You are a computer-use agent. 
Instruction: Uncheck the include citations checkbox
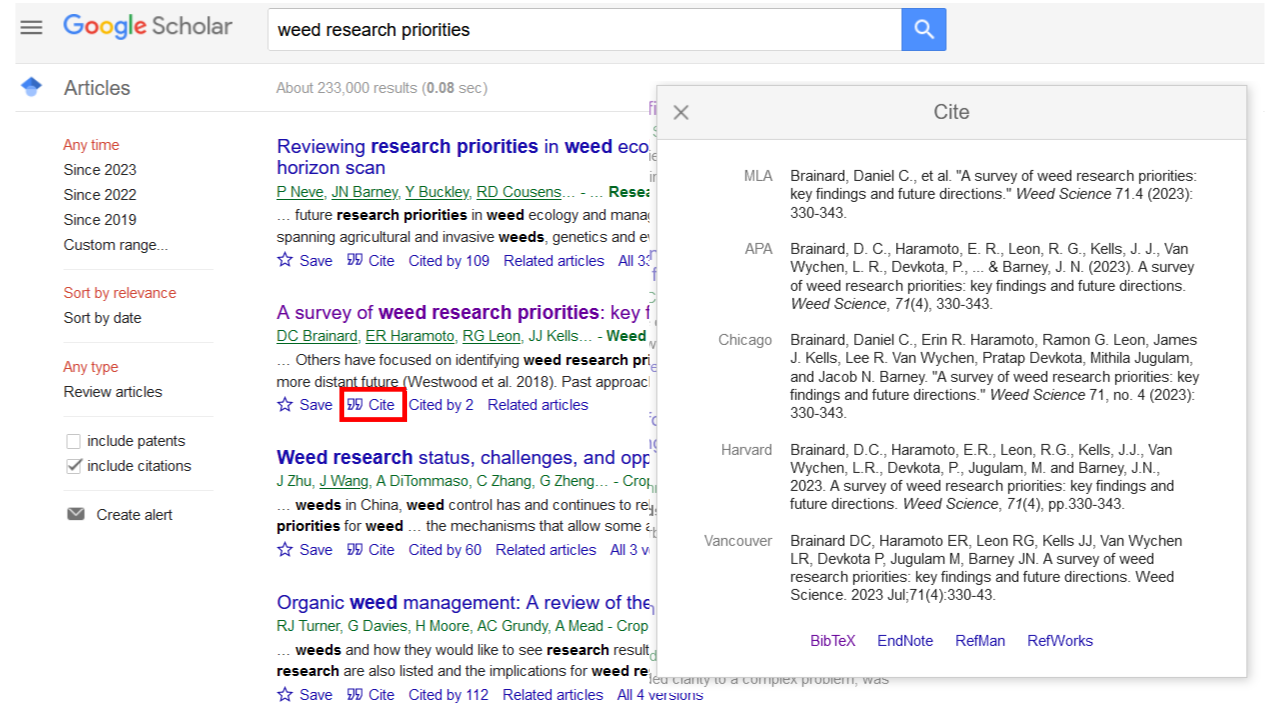click(73, 466)
